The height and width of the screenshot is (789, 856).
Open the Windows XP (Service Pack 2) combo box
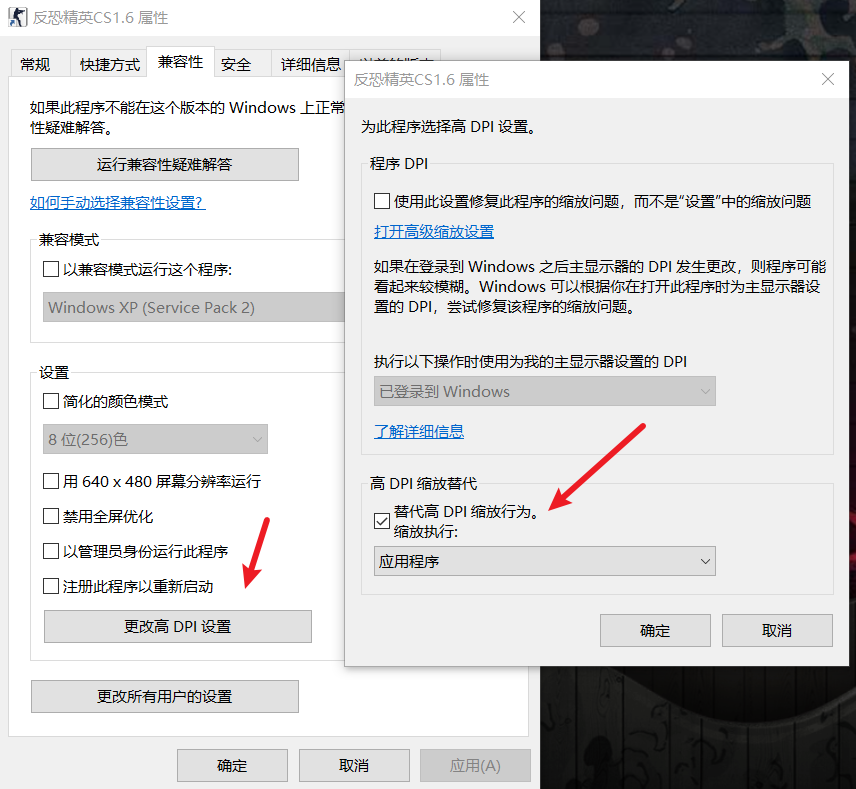click(194, 307)
